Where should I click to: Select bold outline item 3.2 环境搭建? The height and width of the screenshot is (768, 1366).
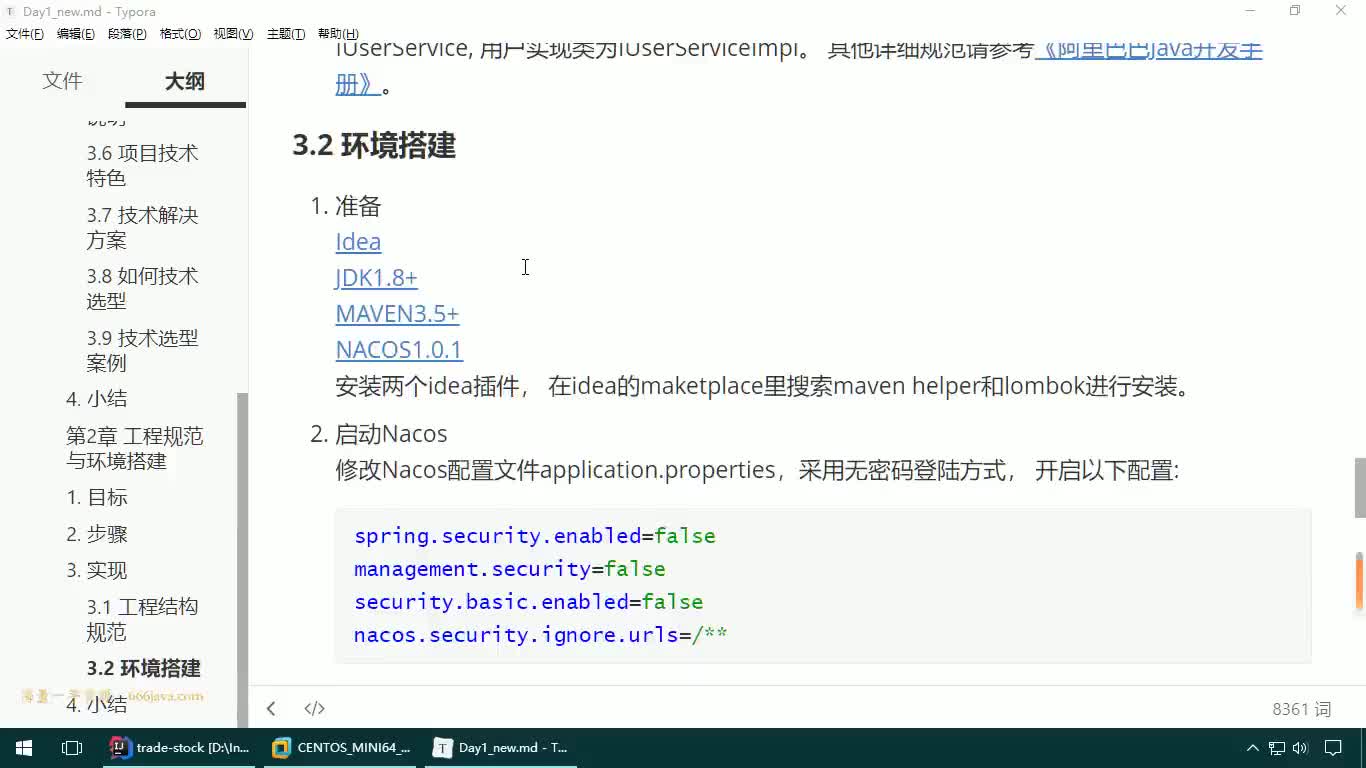143,668
